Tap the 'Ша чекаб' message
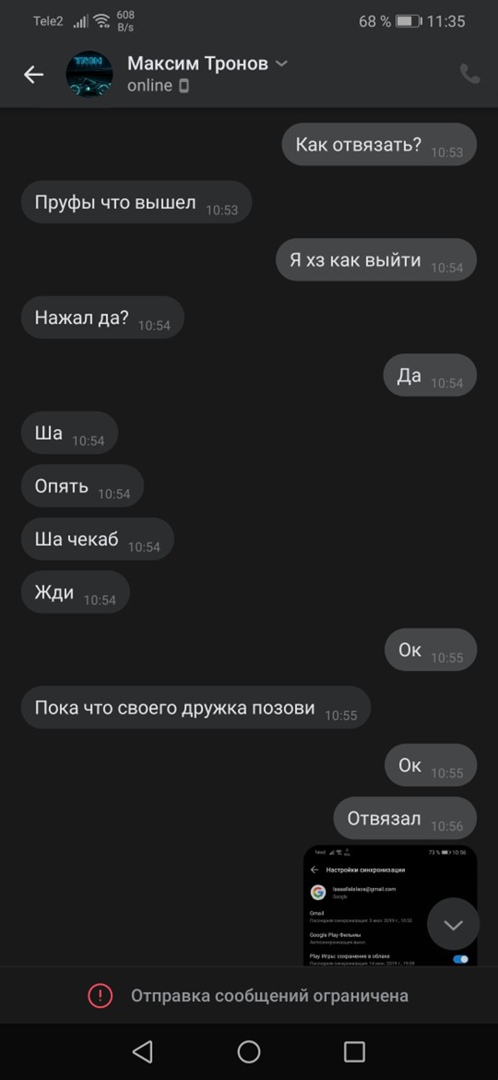This screenshot has height=1080, width=498. [x=98, y=539]
